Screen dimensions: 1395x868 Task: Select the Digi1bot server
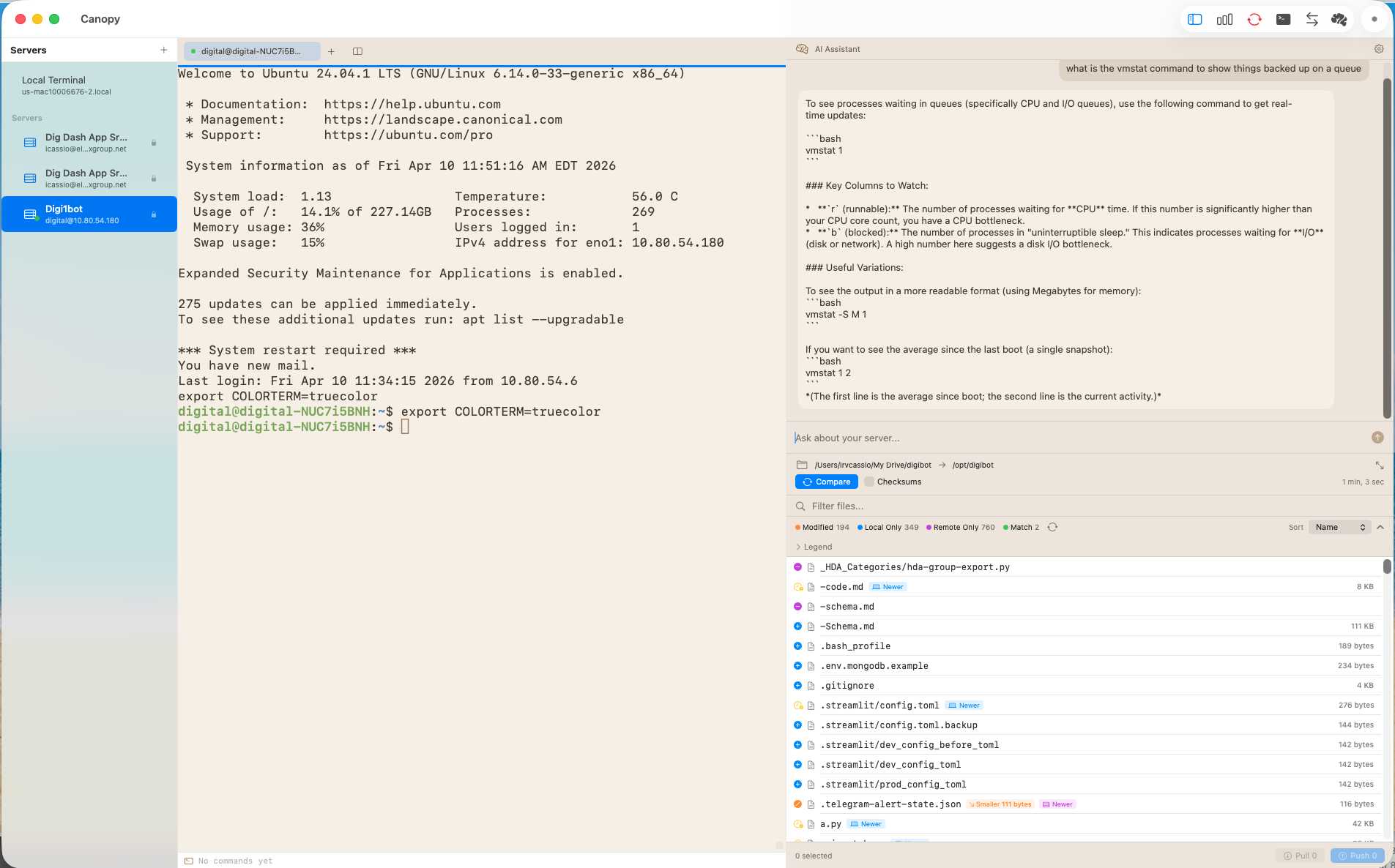click(x=89, y=214)
